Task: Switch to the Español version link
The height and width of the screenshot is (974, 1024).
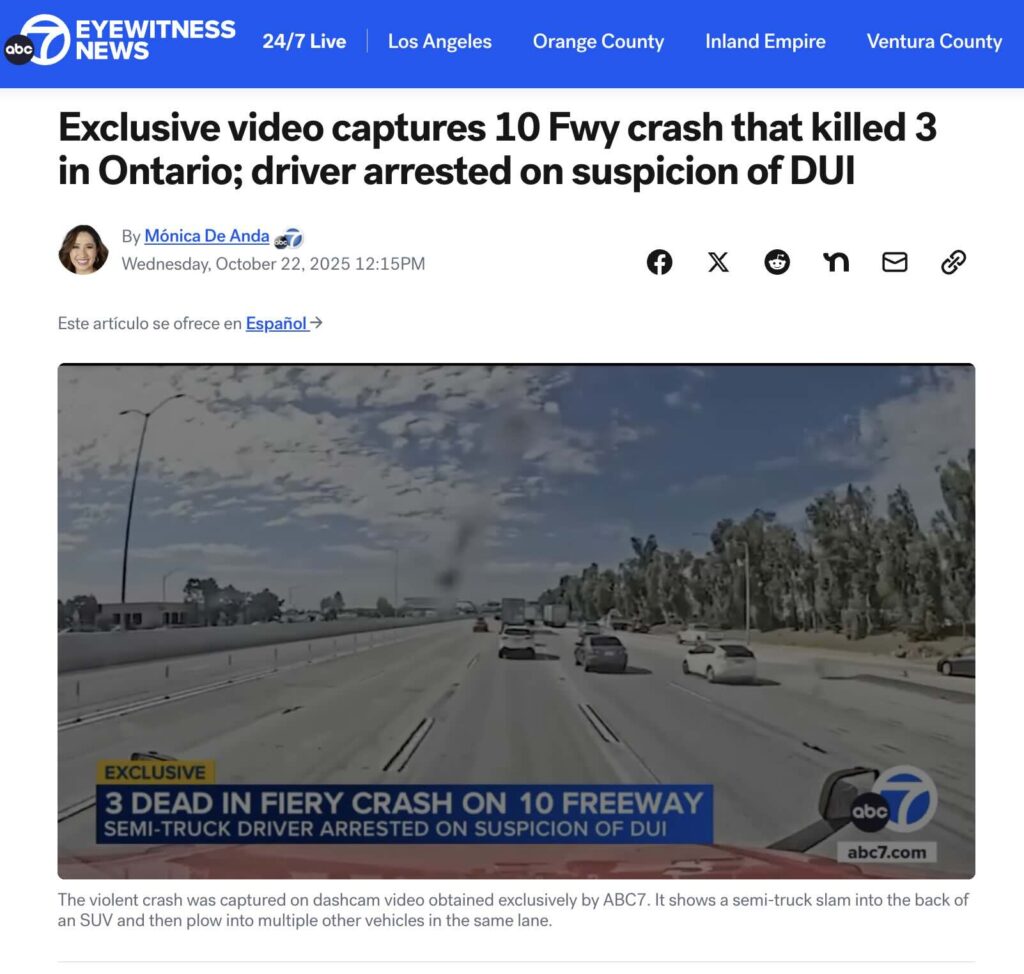Action: (276, 323)
